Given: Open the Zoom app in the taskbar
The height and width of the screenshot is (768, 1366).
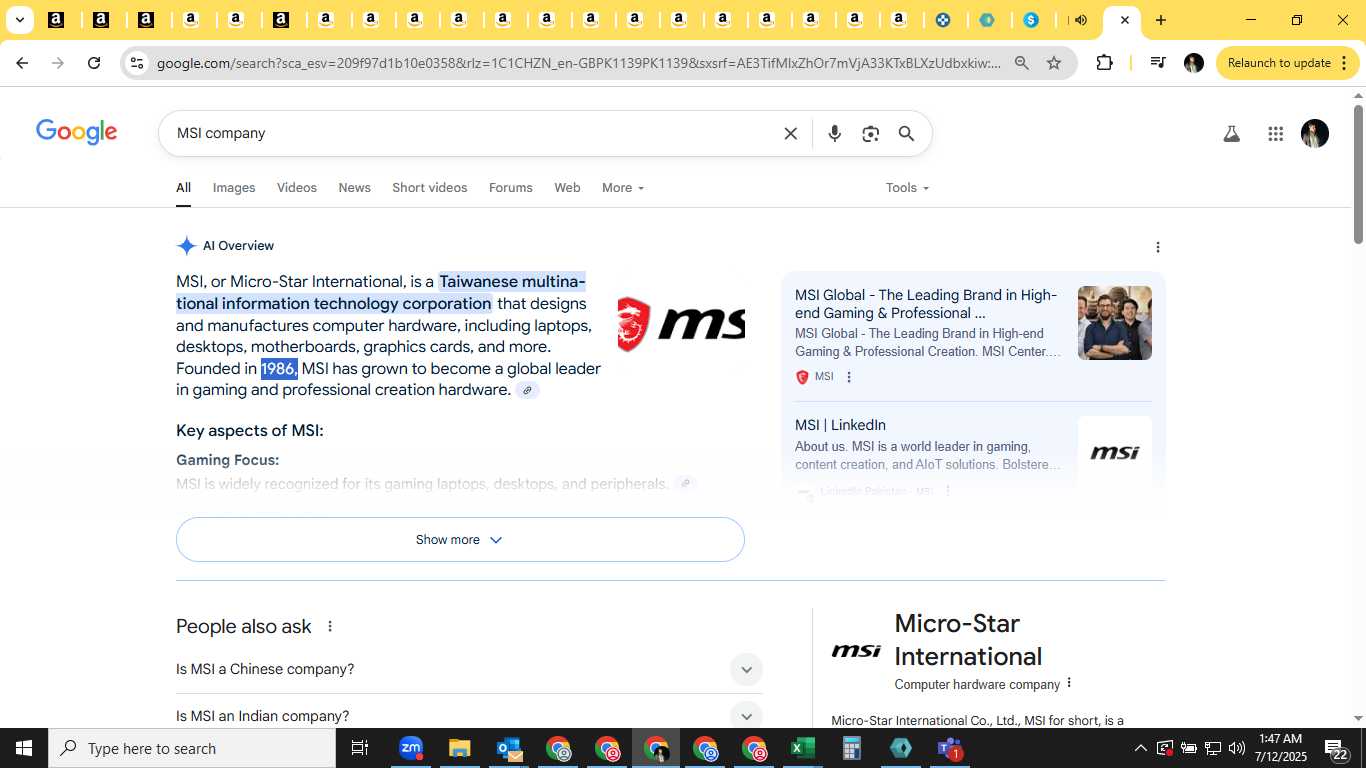Looking at the screenshot, I should 411,748.
